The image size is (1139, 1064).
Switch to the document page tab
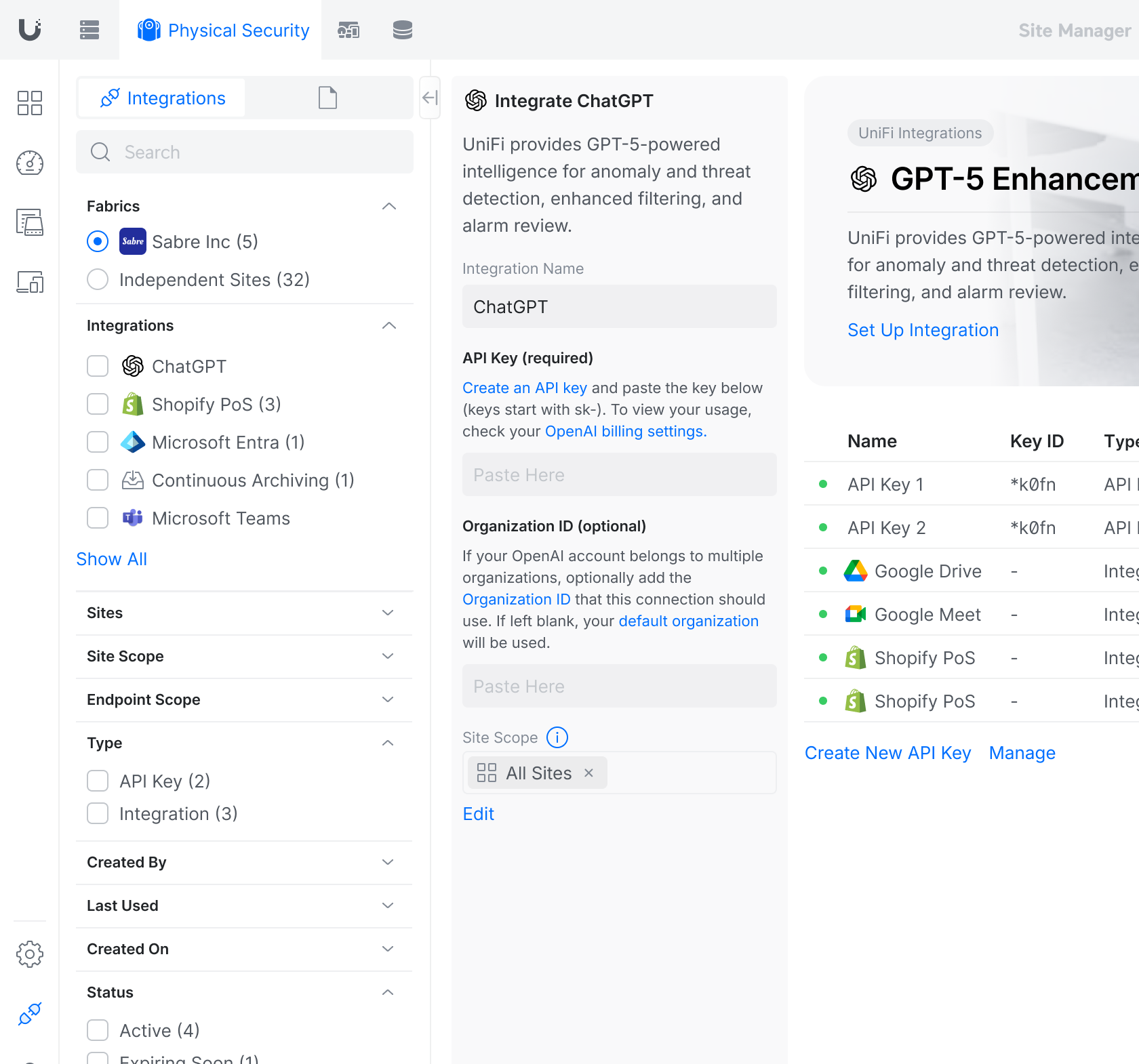pos(328,98)
